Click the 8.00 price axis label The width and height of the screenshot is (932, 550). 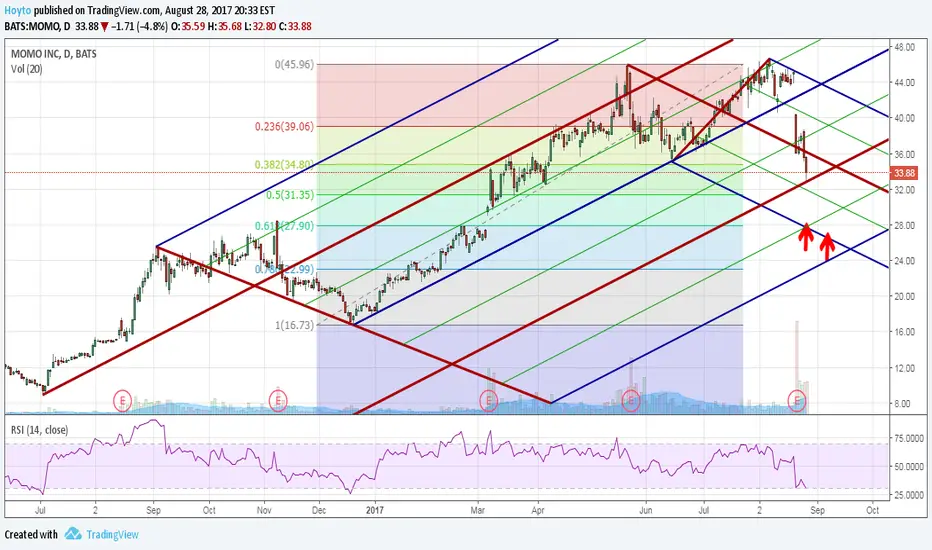pos(902,404)
